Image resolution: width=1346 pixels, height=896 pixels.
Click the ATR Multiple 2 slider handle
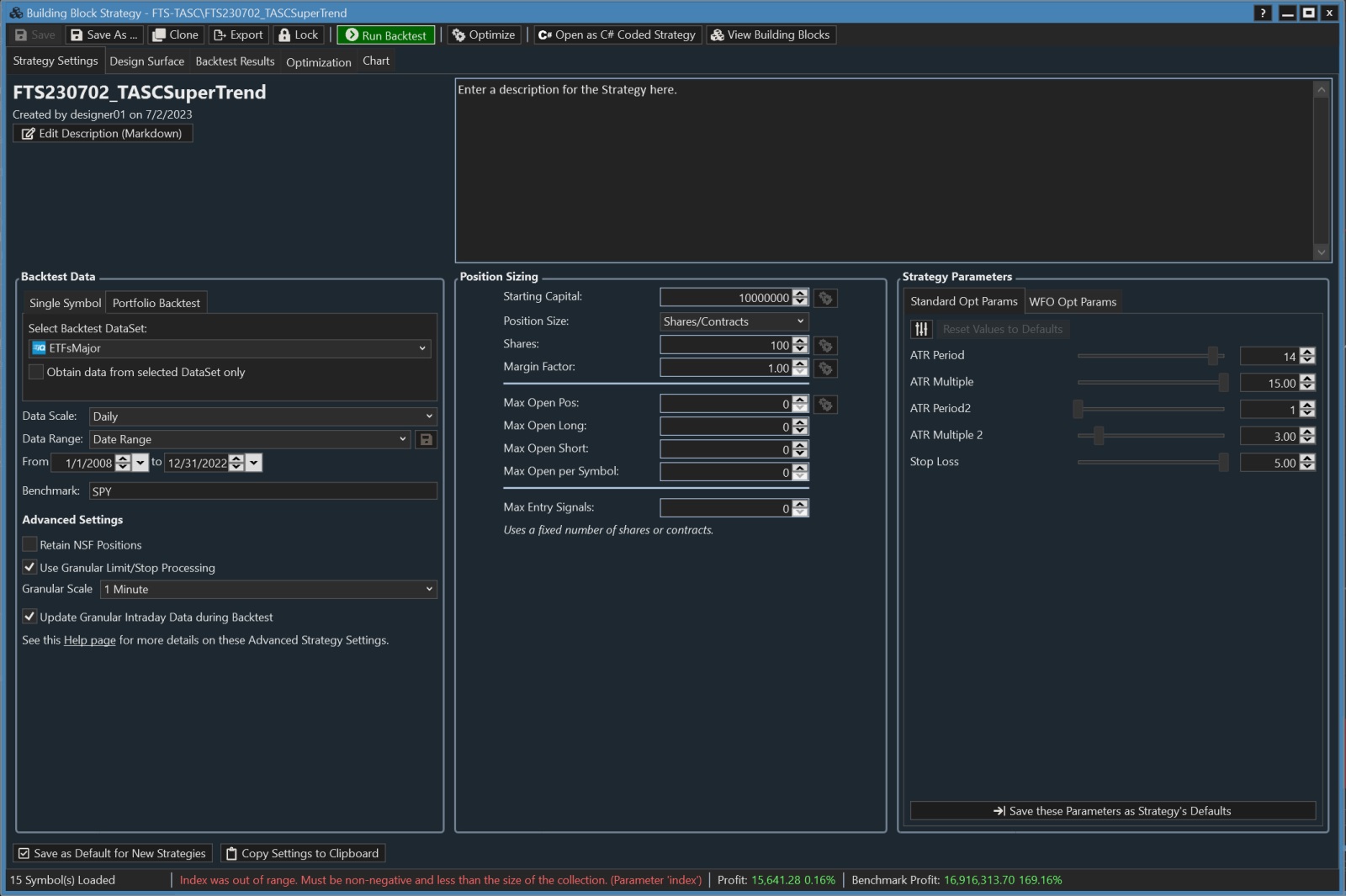(x=1098, y=436)
